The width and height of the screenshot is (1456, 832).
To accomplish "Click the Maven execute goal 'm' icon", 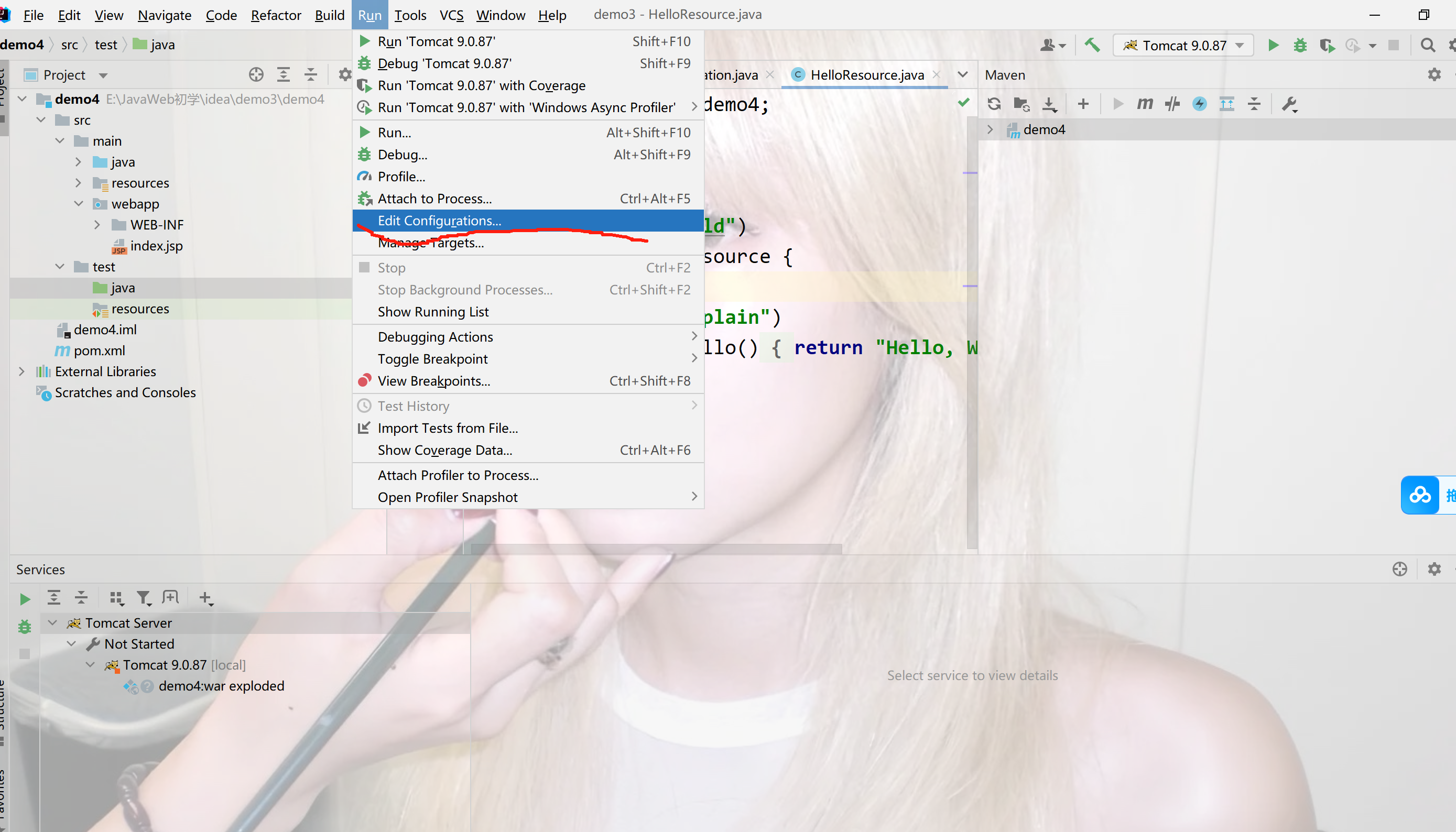I will point(1145,104).
